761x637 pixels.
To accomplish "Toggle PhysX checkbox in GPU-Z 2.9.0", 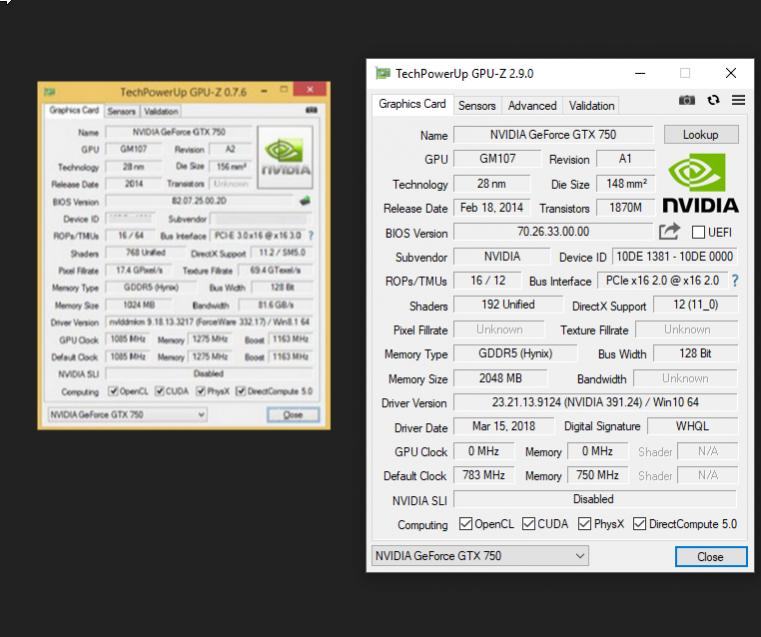I will [x=584, y=524].
